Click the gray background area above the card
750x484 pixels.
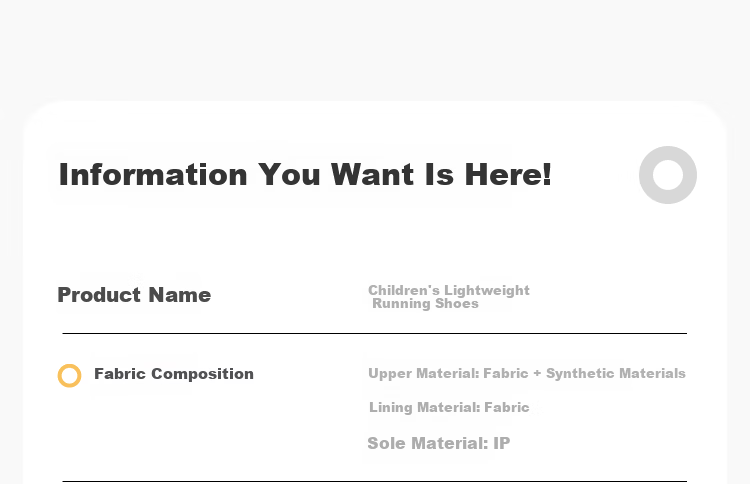pos(375,48)
